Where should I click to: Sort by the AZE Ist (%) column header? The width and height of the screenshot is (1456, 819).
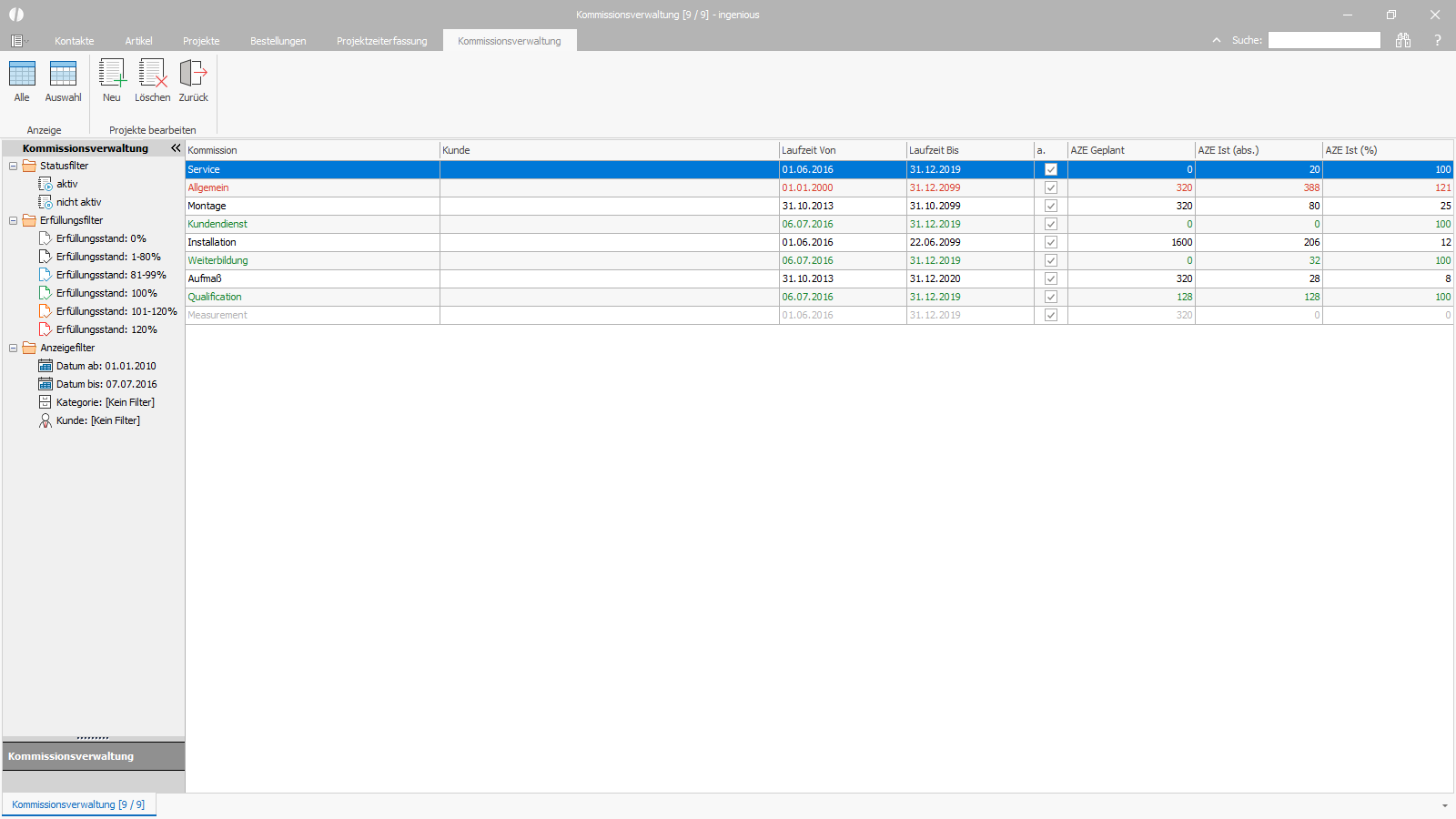coord(1388,150)
